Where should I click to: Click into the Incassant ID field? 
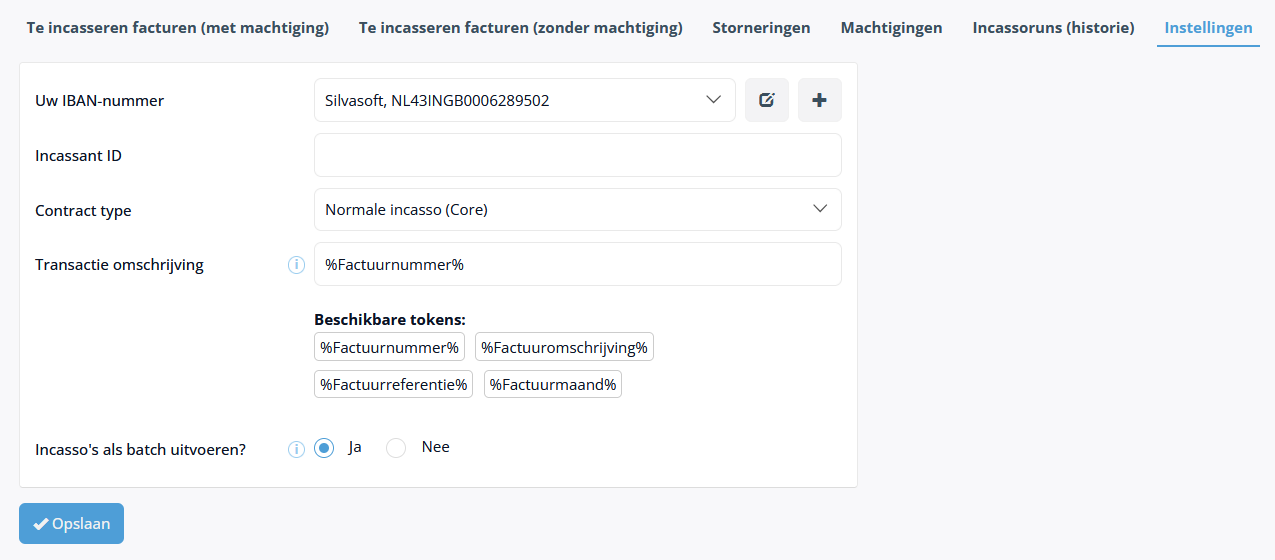click(578, 155)
